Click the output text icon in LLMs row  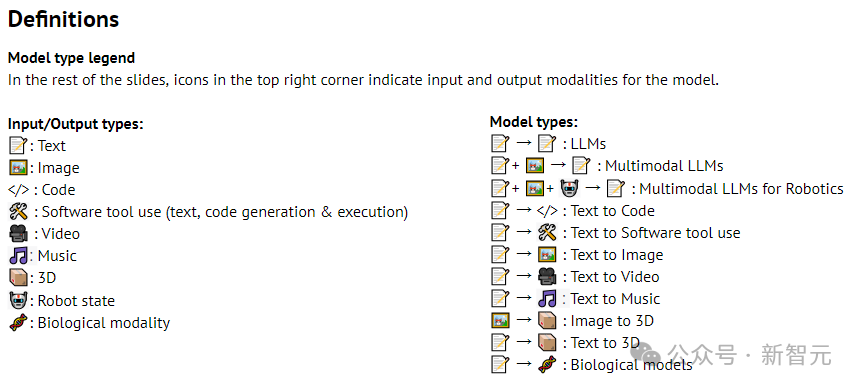click(547, 144)
